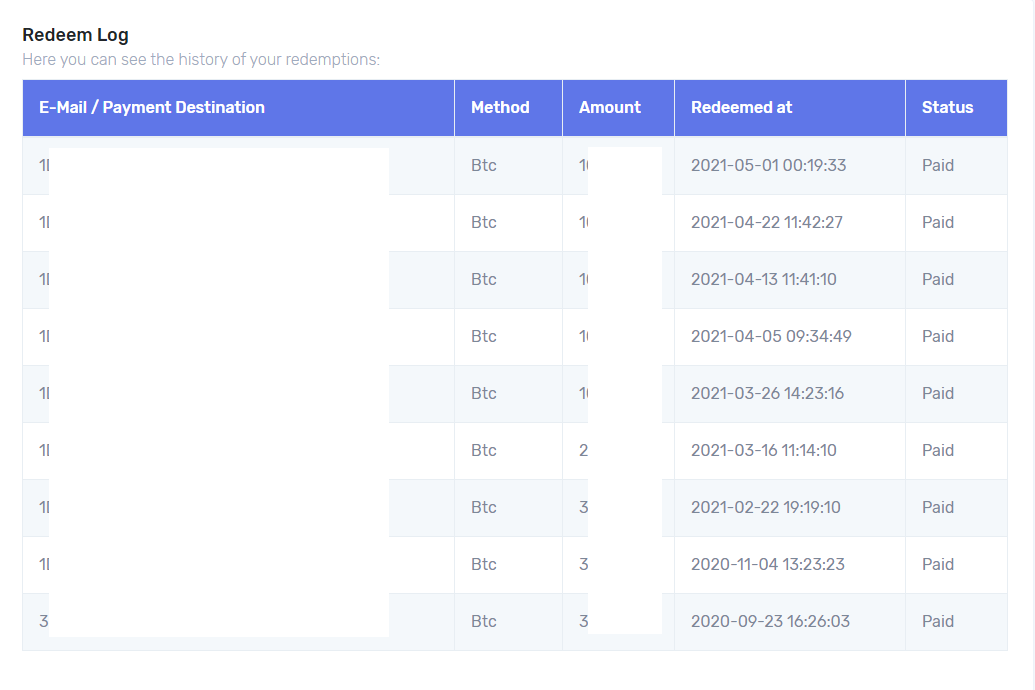Select Btc method in the 2020-09-23 row
This screenshot has height=690, width=1035.
tap(484, 621)
